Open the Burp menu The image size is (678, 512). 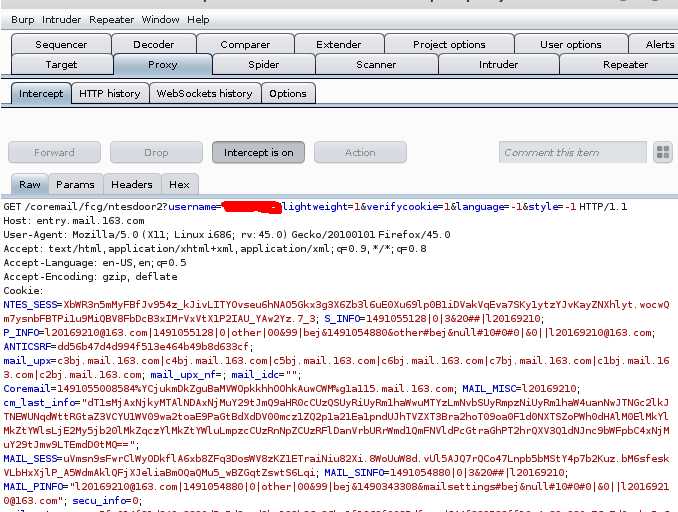22,20
